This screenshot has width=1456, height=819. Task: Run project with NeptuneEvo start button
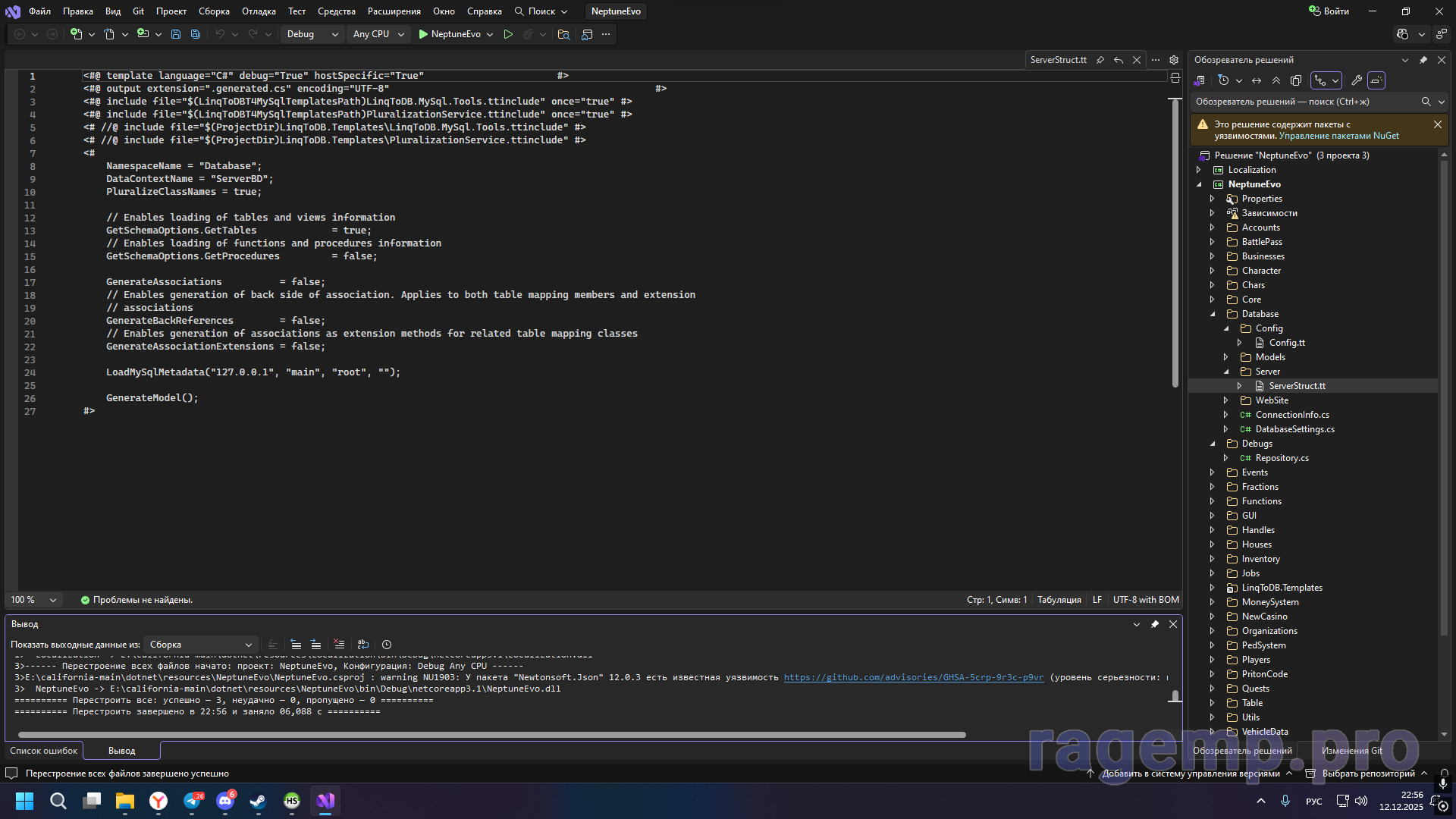[x=448, y=34]
